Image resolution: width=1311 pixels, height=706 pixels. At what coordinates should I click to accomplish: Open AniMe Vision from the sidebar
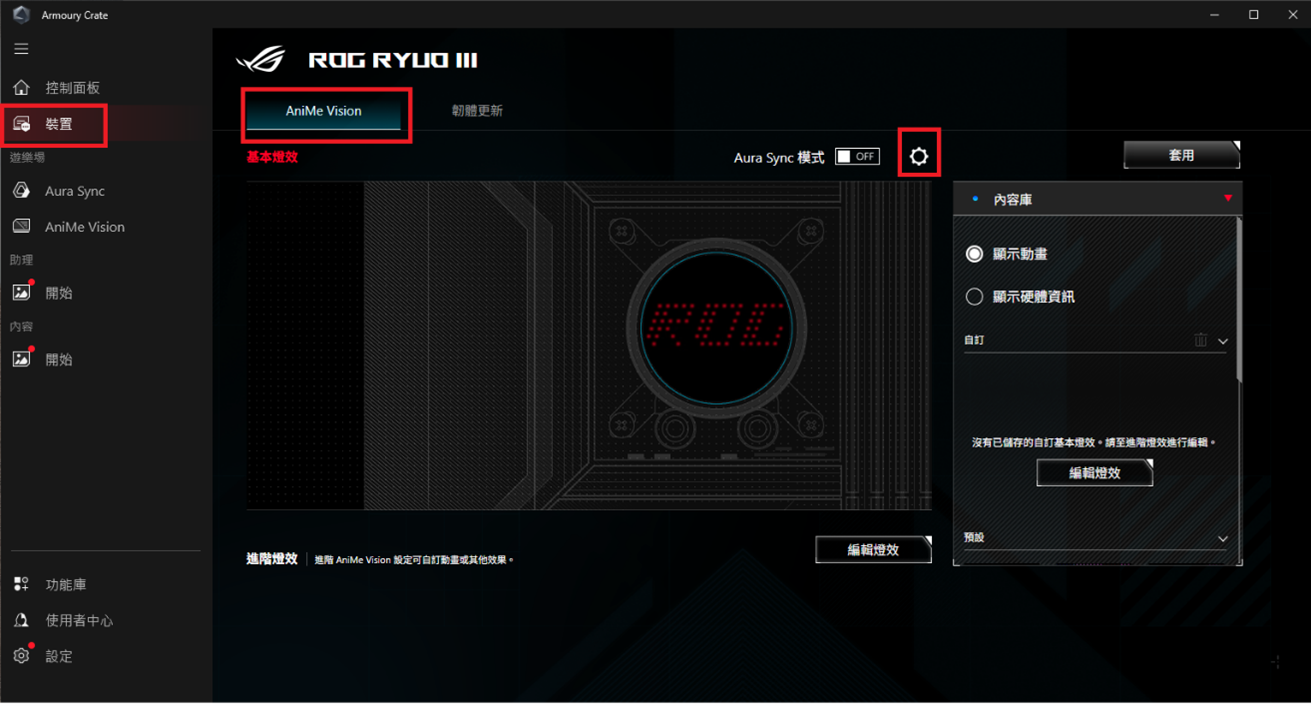coord(69,227)
